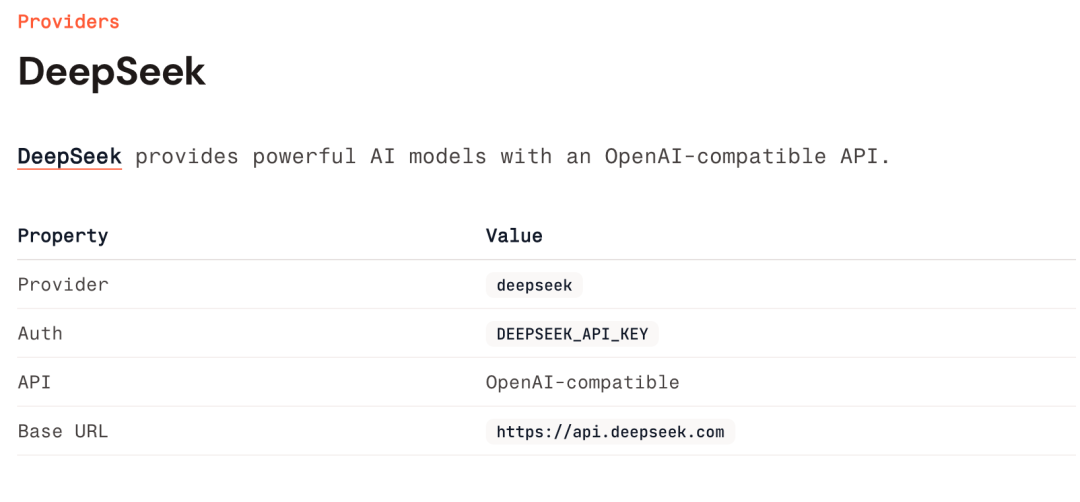Click the deepseek provider code value
This screenshot has width=1080, height=502.
tap(534, 285)
